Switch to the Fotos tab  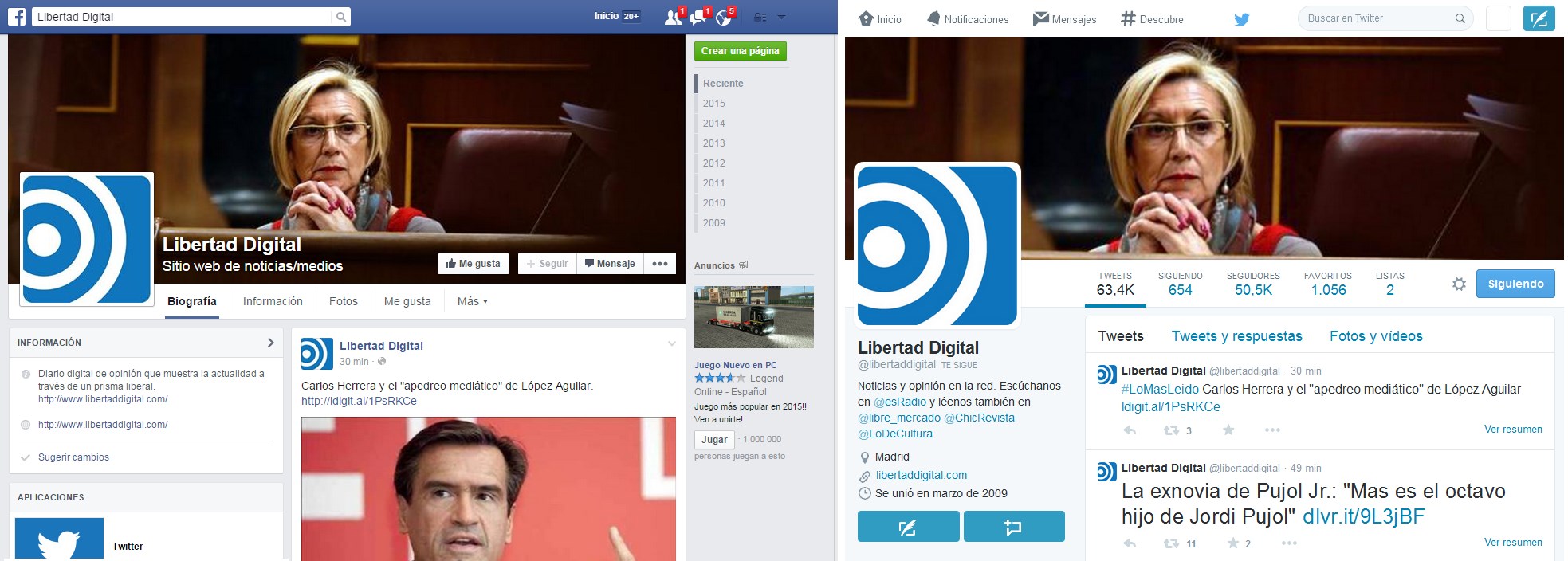point(343,302)
